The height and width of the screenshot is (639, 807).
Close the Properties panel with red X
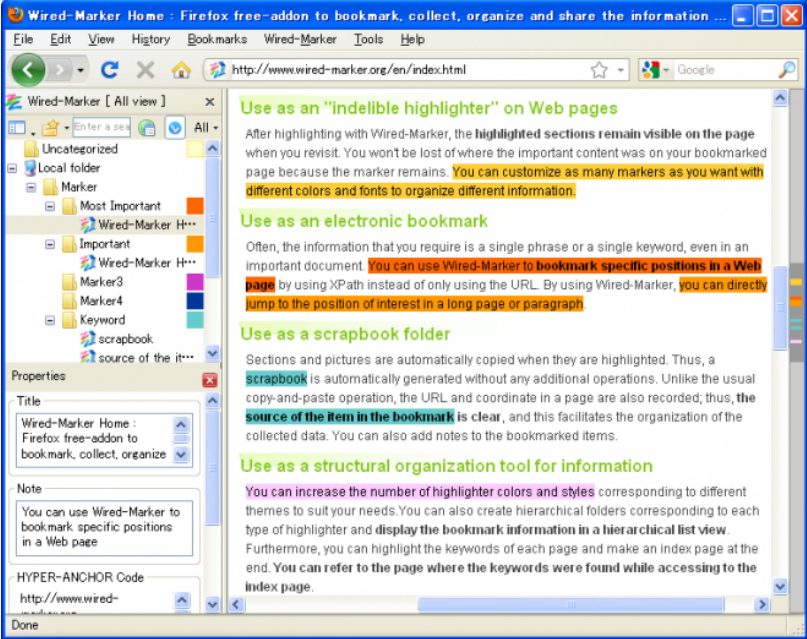(x=209, y=380)
